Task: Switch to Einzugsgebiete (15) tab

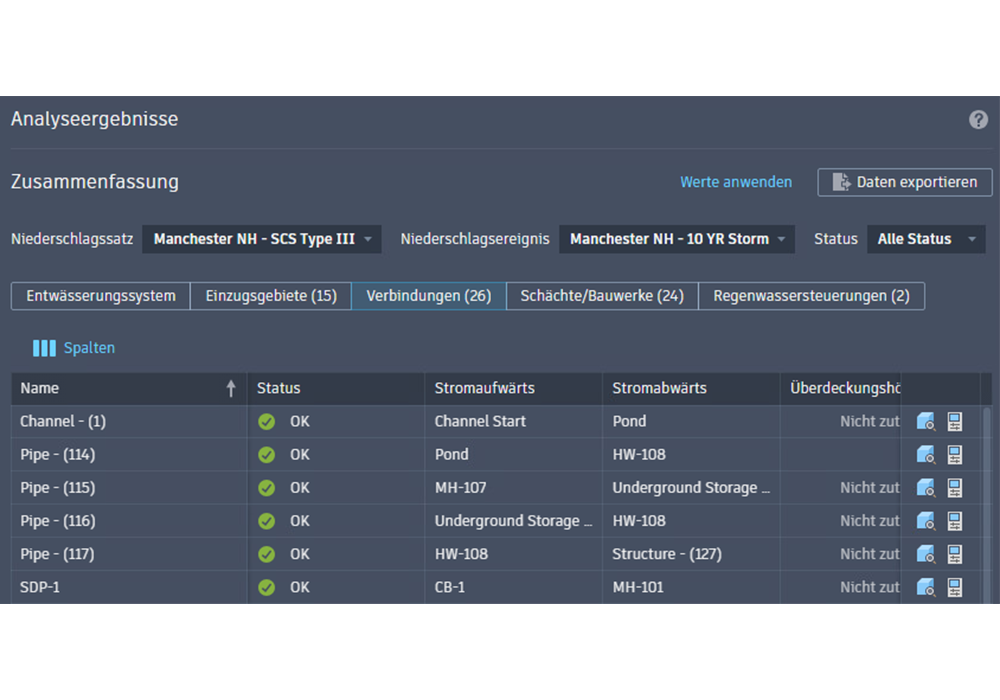Action: 271,296
